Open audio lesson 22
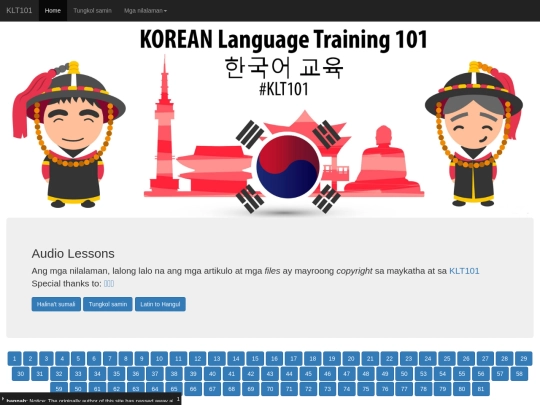This screenshot has width=540, height=405. pyautogui.click(x=390, y=359)
